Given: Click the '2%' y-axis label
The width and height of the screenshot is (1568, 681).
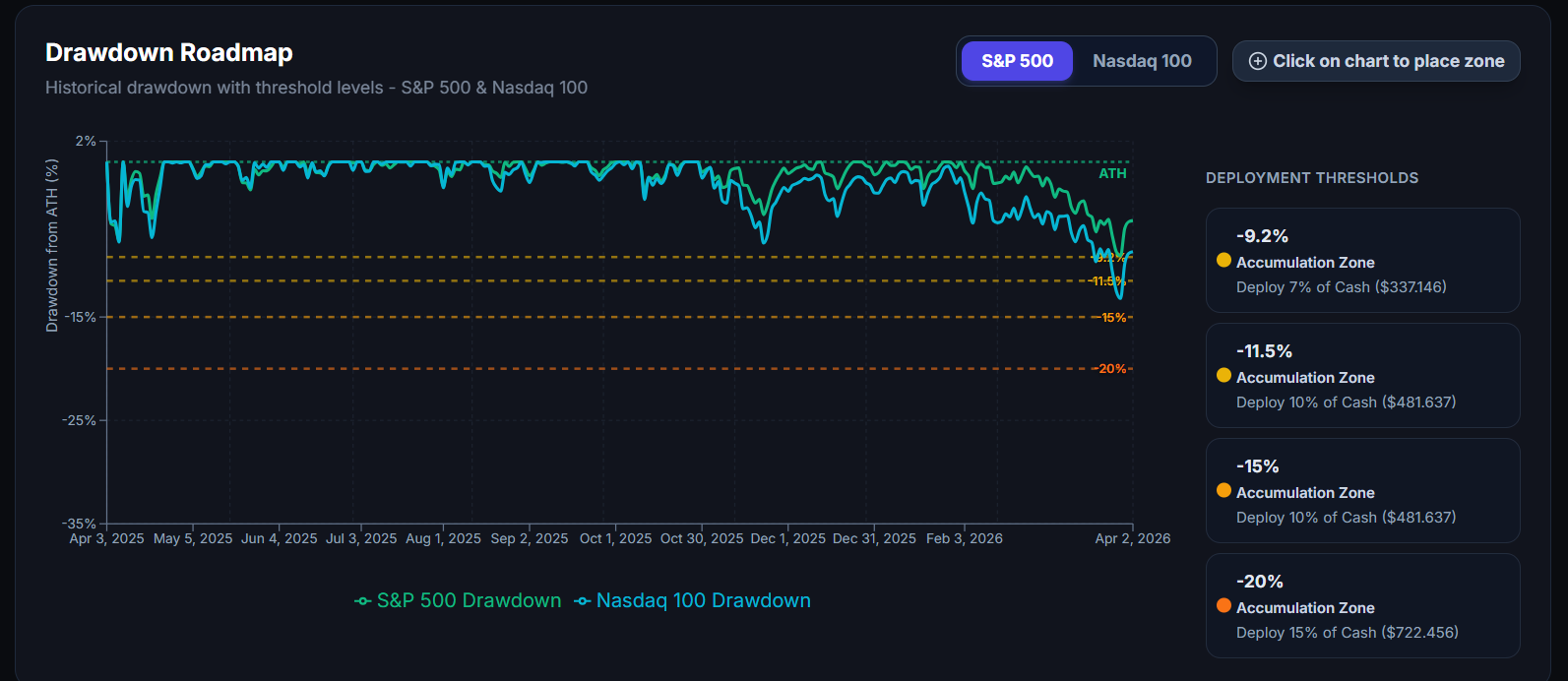Looking at the screenshot, I should tap(86, 141).
